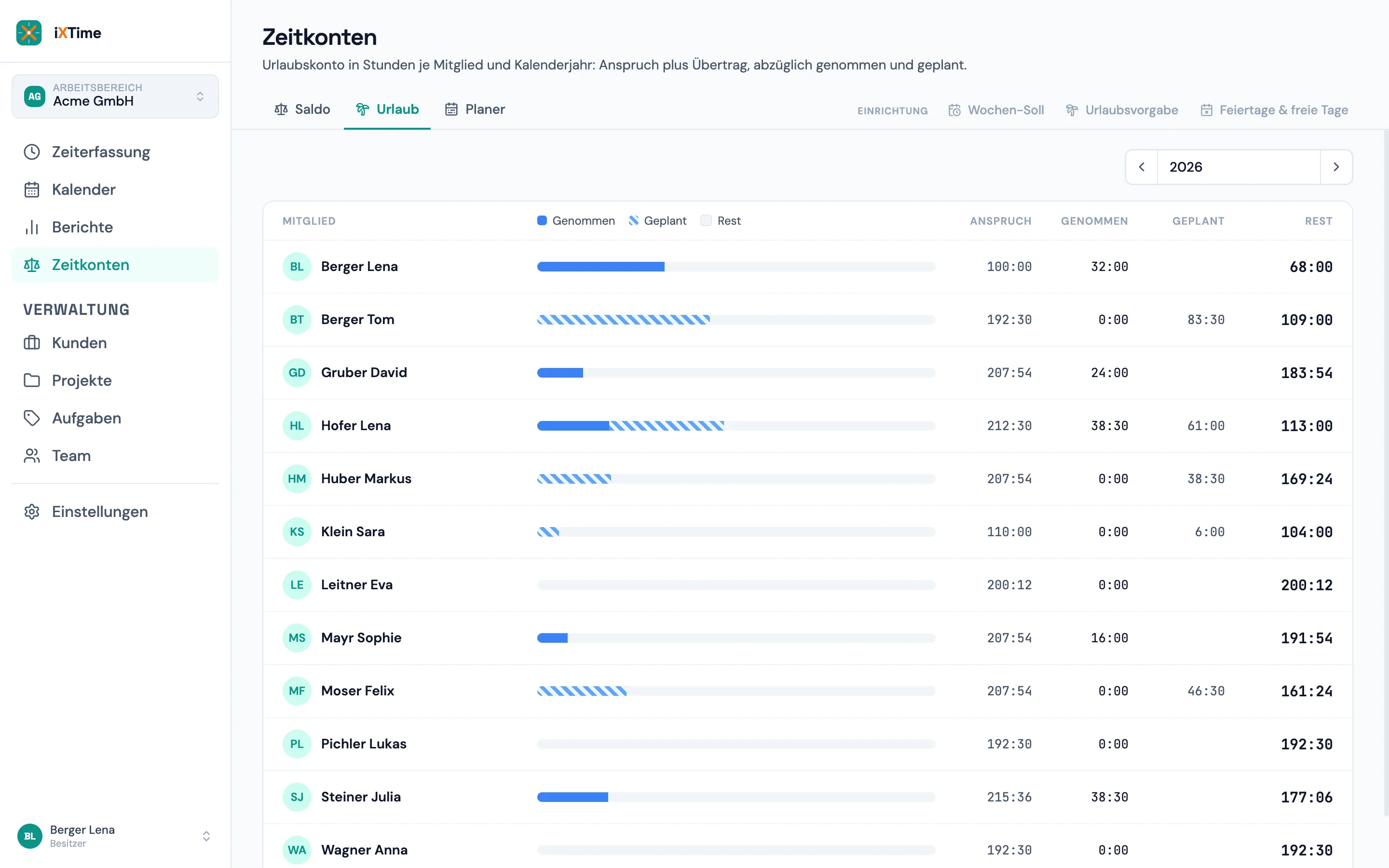Go to next year with right chevron
The image size is (1389, 868).
click(x=1336, y=167)
